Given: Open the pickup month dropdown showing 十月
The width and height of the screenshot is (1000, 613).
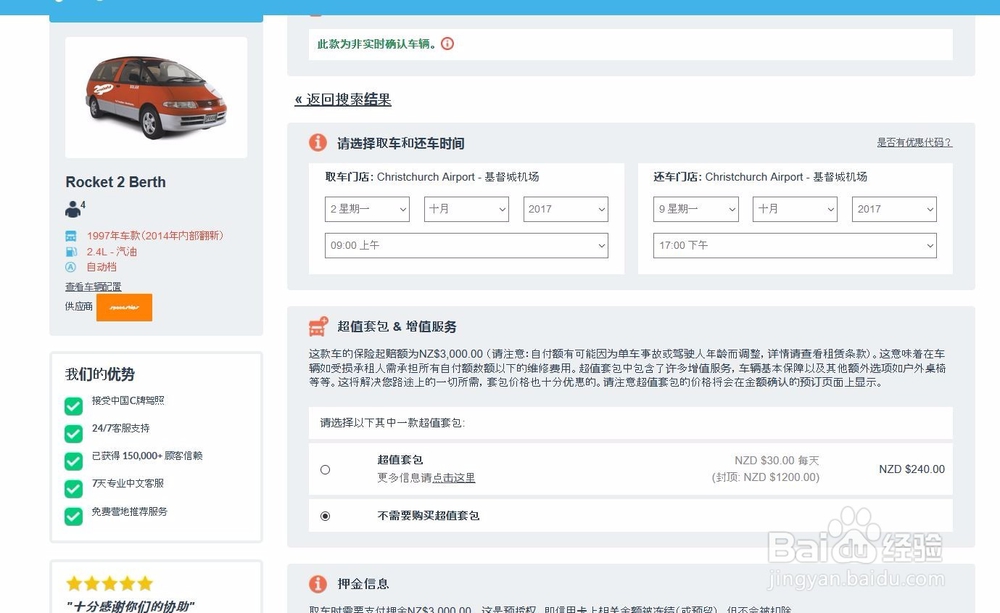Looking at the screenshot, I should click(466, 209).
